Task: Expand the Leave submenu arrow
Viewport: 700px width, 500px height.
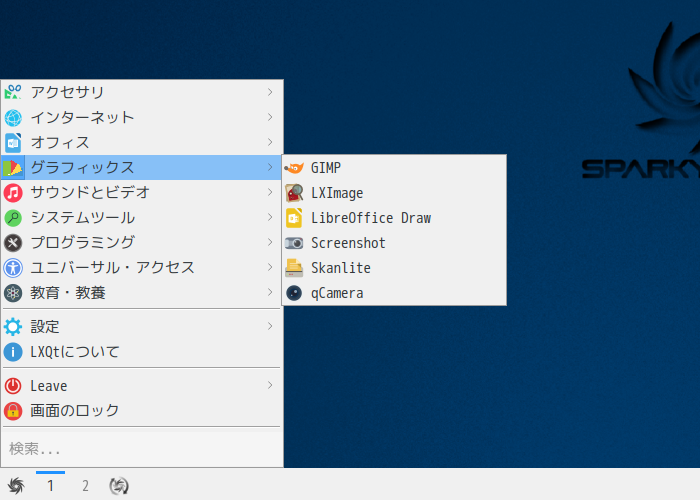Action: (x=270, y=385)
